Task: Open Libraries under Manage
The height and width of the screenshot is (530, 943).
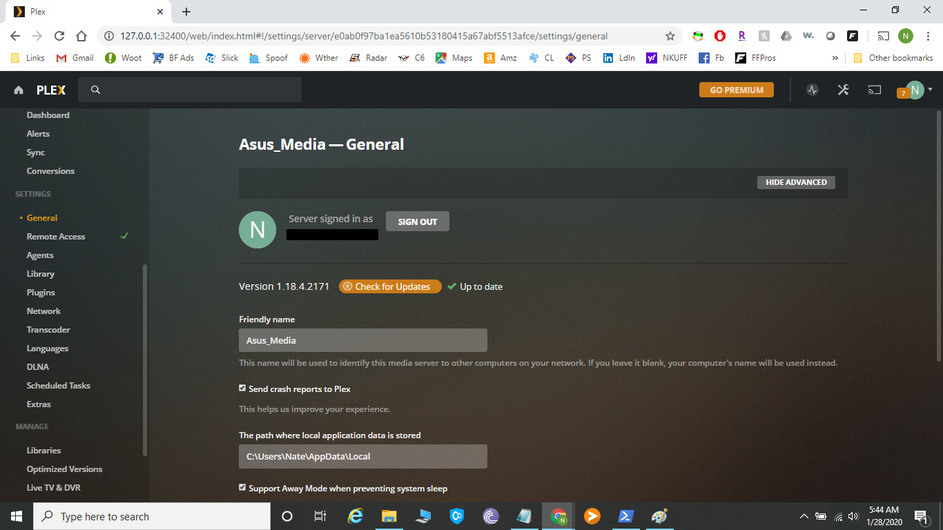Action: (x=43, y=451)
